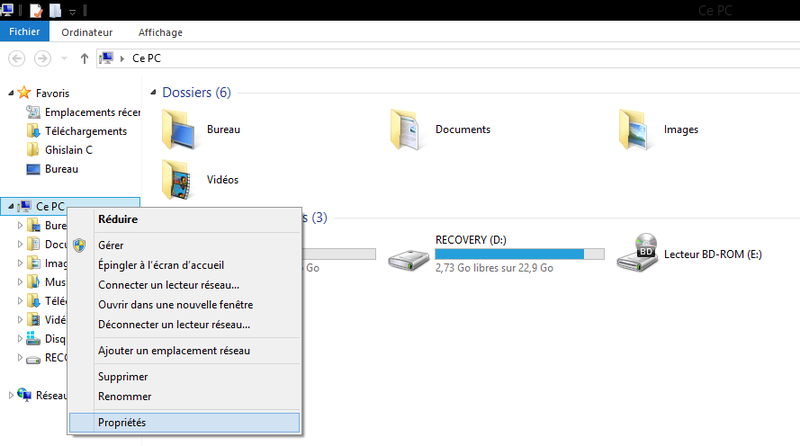Choose Connecter un lecteur réseau...
800x446 pixels.
pyautogui.click(x=184, y=285)
